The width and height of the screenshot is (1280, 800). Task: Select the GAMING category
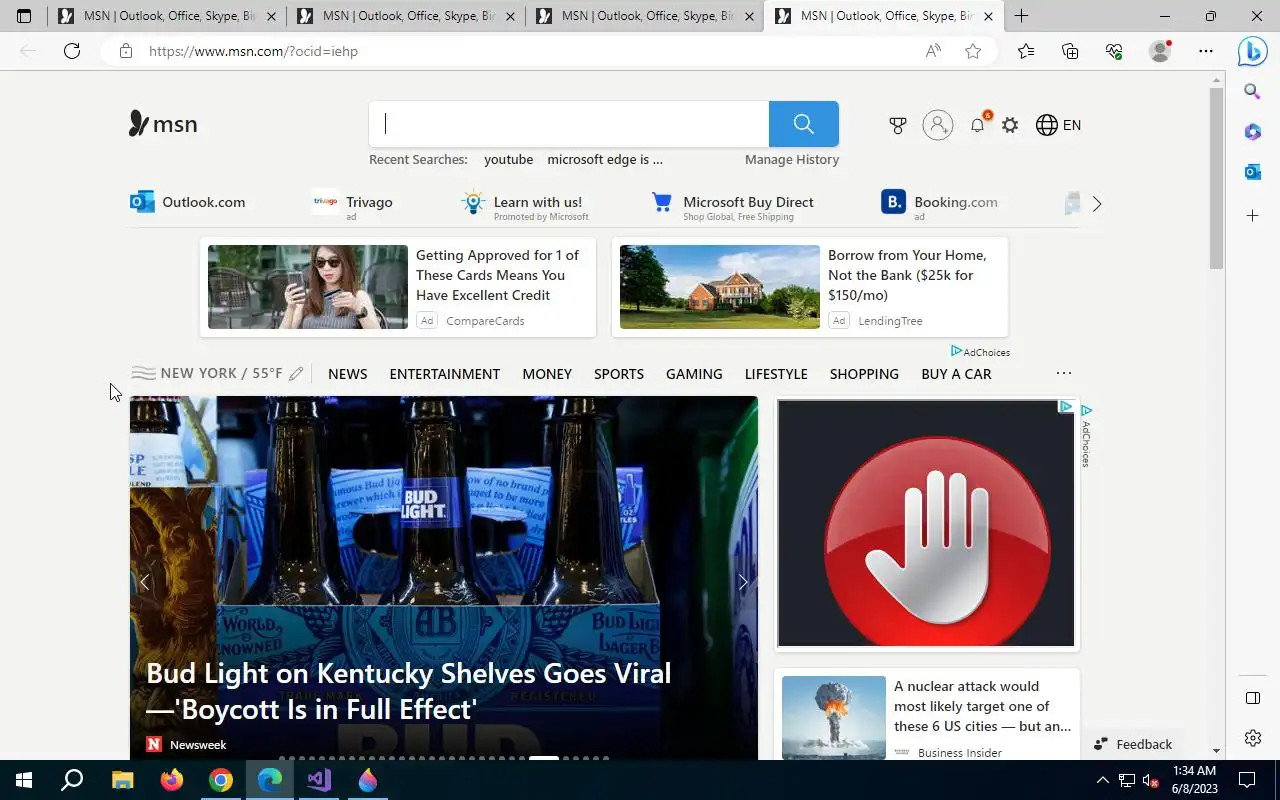(x=694, y=374)
